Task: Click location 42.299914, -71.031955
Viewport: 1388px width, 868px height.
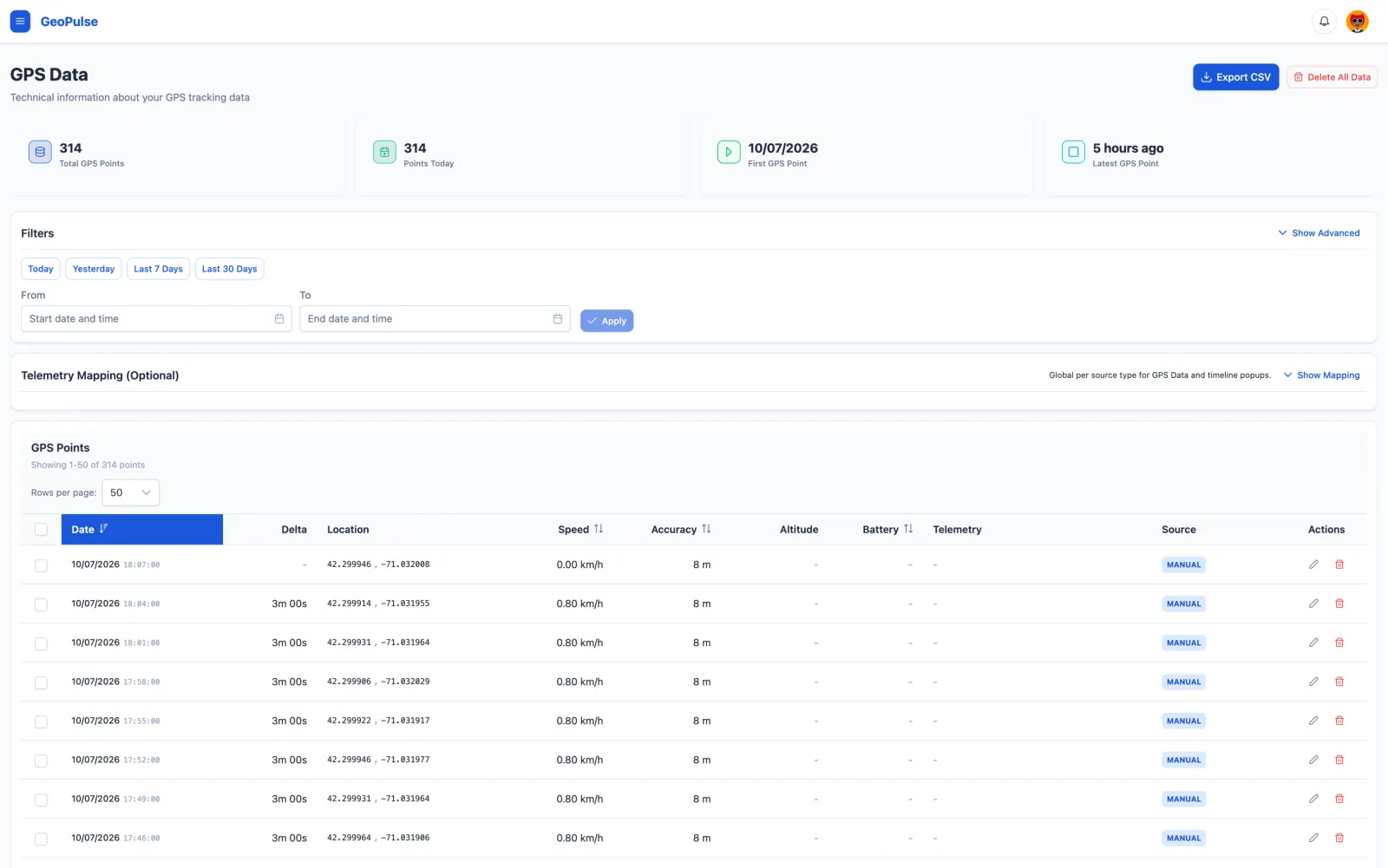Action: coord(378,604)
